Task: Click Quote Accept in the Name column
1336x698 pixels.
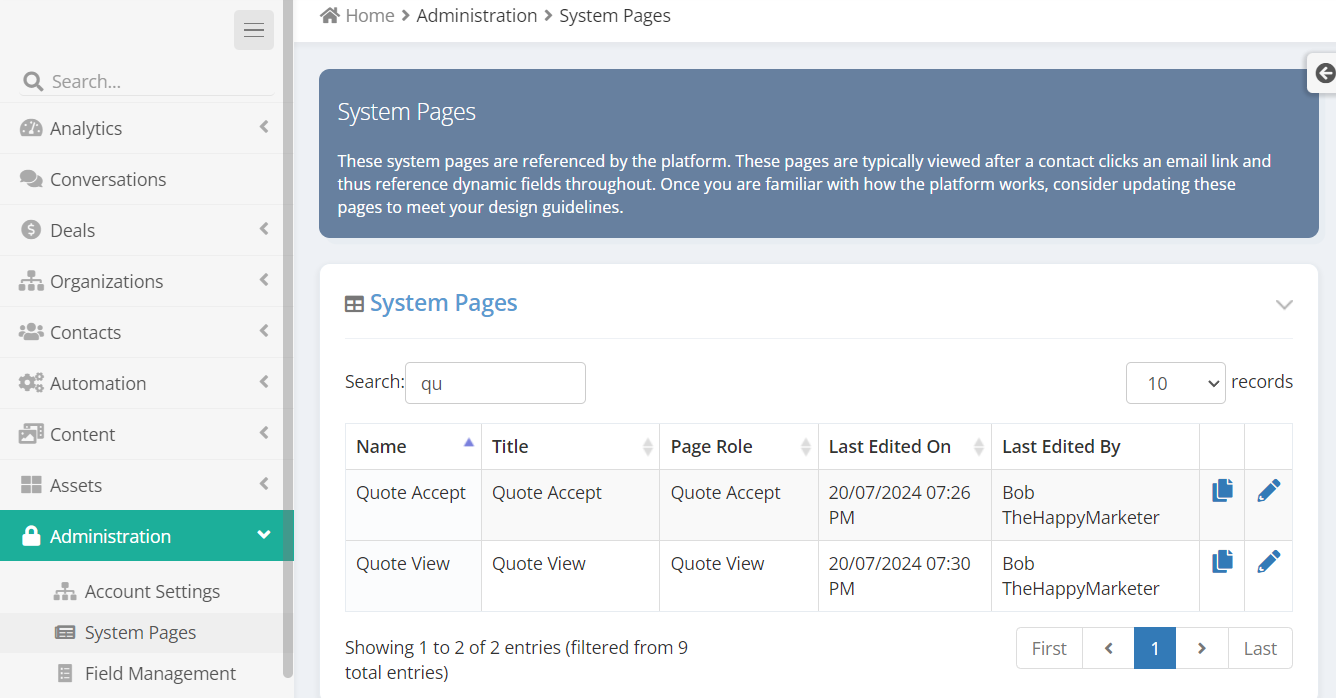Action: (411, 493)
